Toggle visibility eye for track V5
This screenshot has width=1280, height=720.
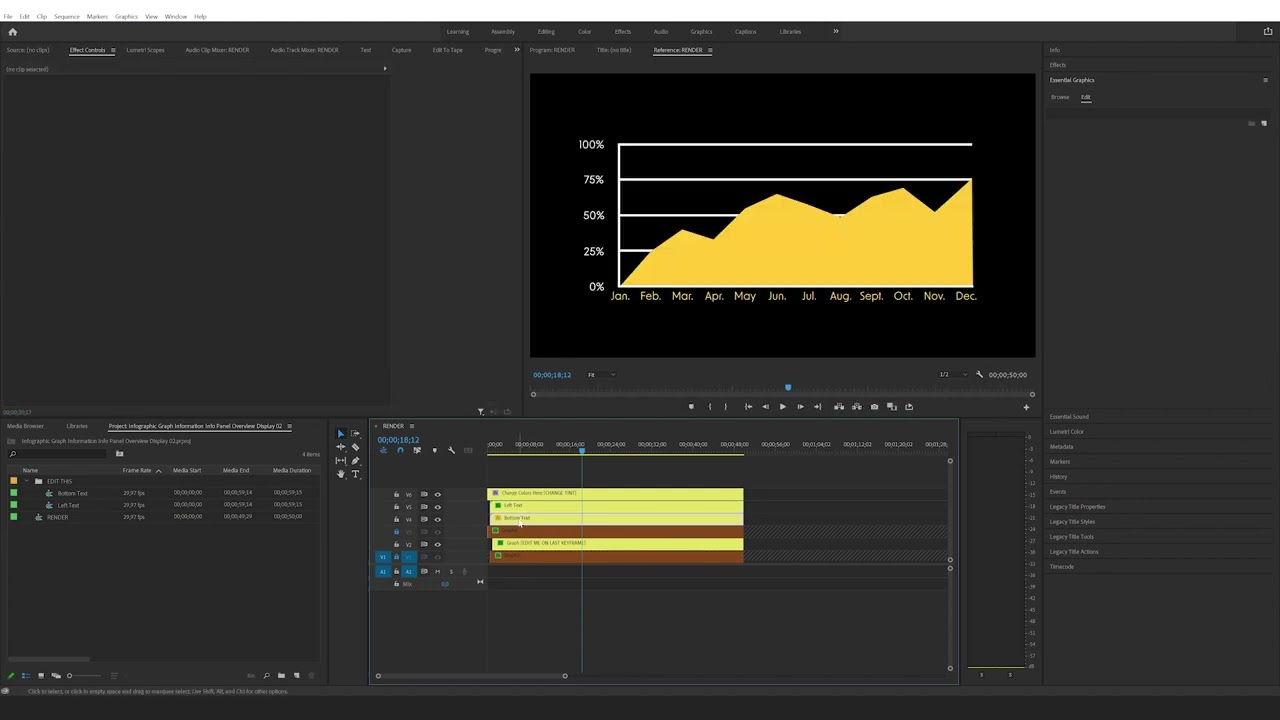pyautogui.click(x=437, y=507)
